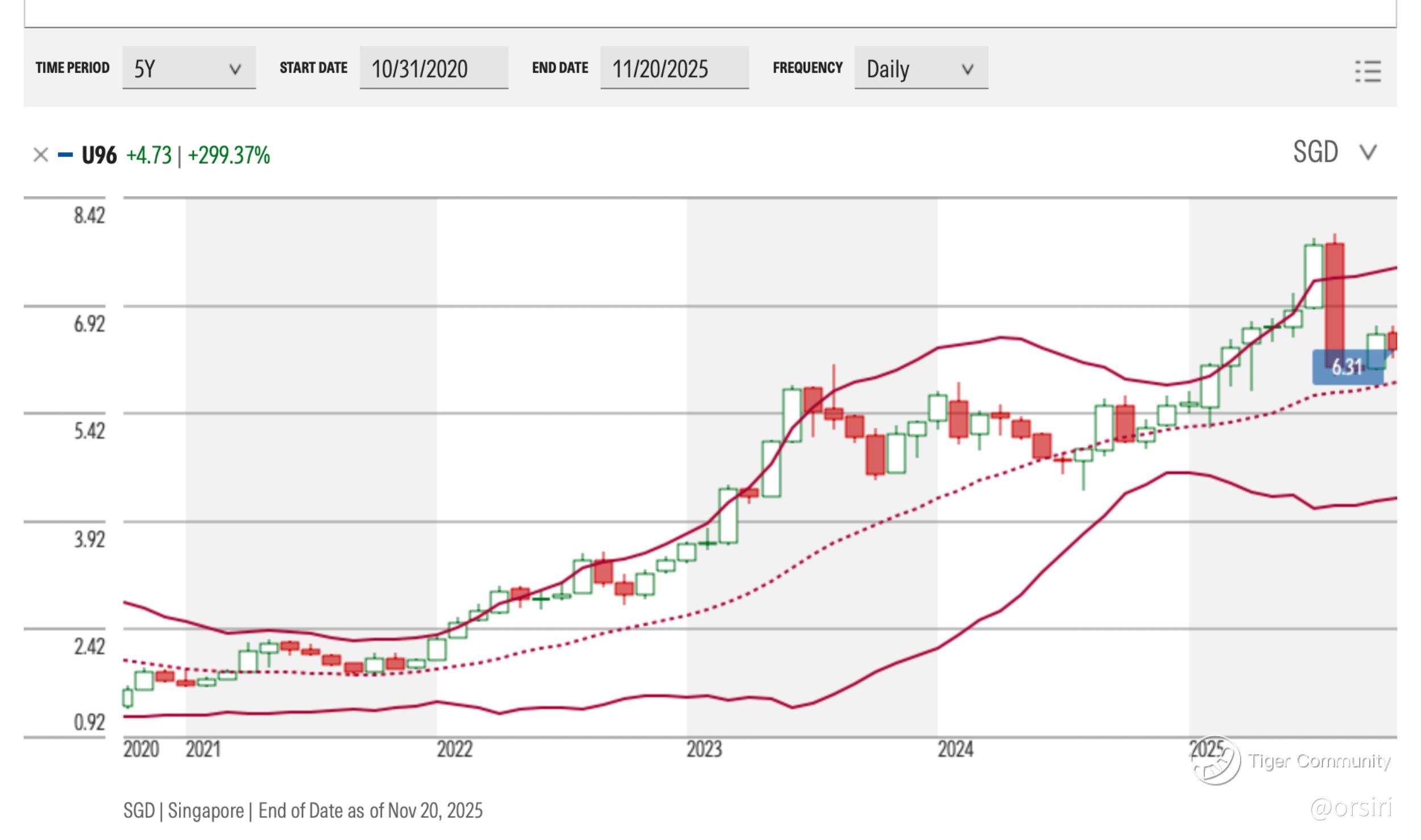The width and height of the screenshot is (1421, 840).
Task: Click the 2024 year marker on axis
Action: pyautogui.click(x=955, y=749)
